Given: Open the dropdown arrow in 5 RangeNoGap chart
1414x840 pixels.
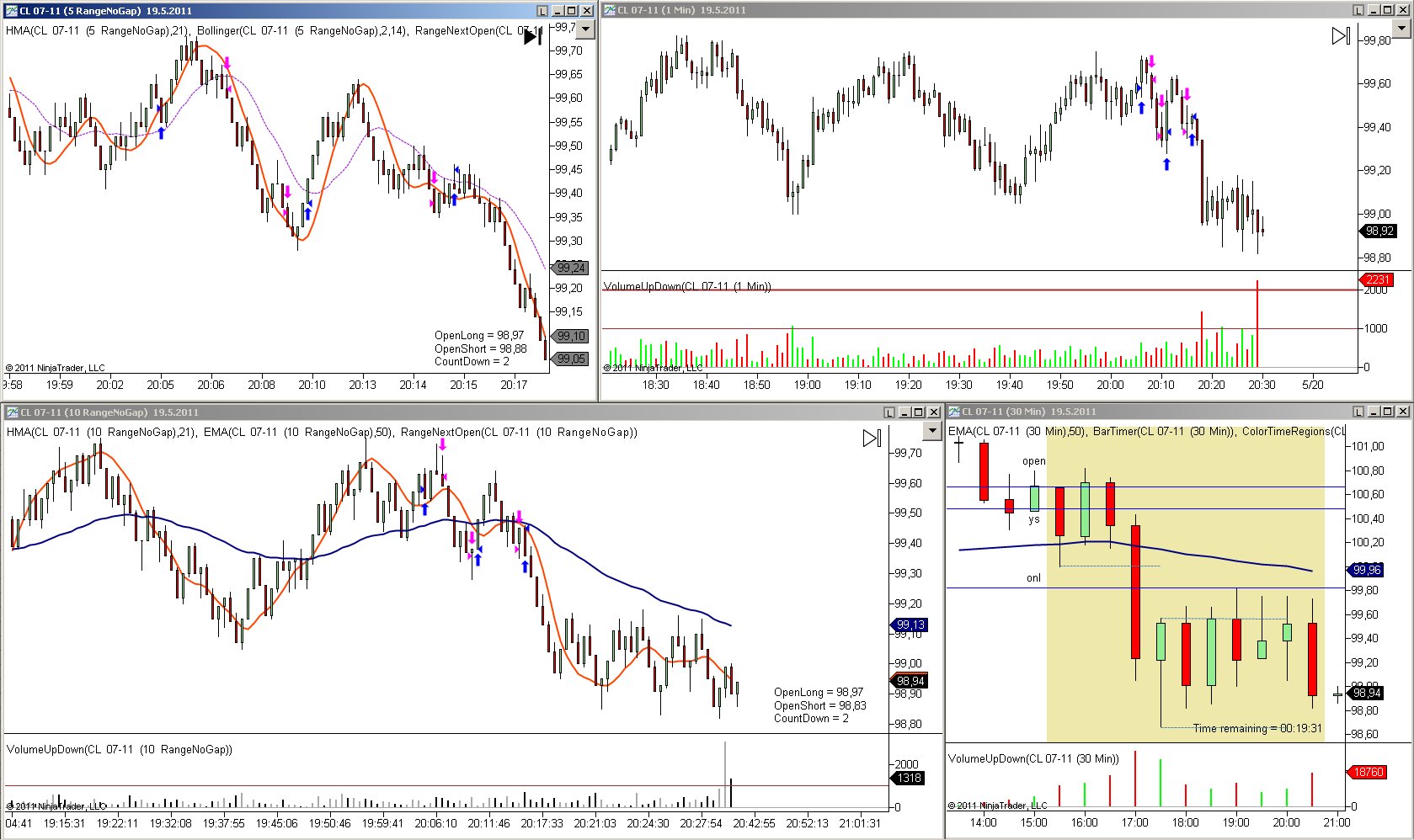Looking at the screenshot, I should pos(586,29).
